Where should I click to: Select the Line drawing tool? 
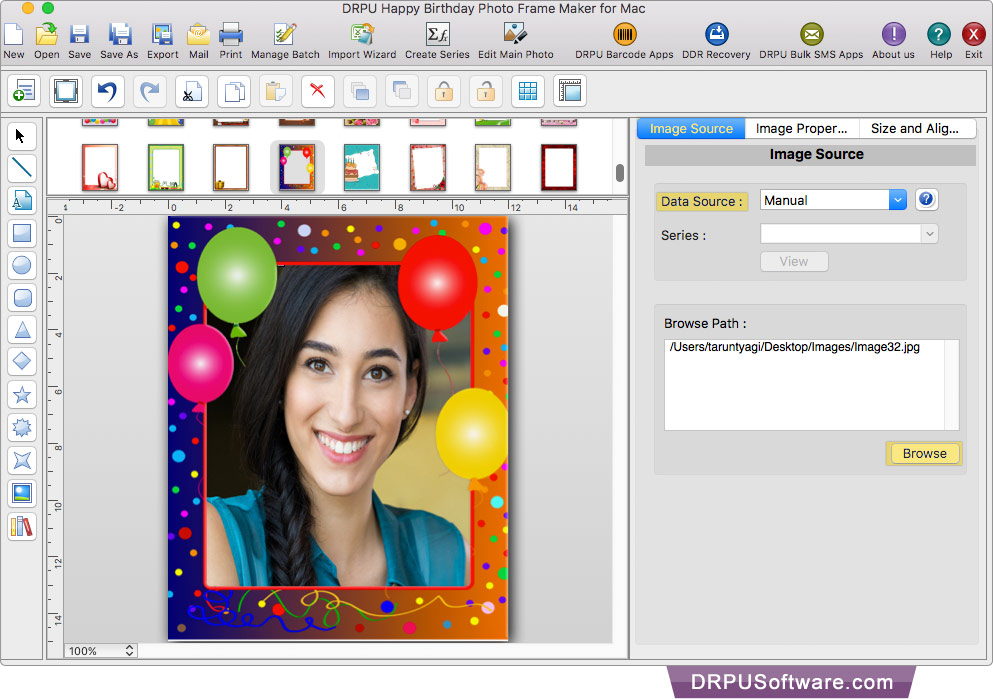pyautogui.click(x=22, y=168)
